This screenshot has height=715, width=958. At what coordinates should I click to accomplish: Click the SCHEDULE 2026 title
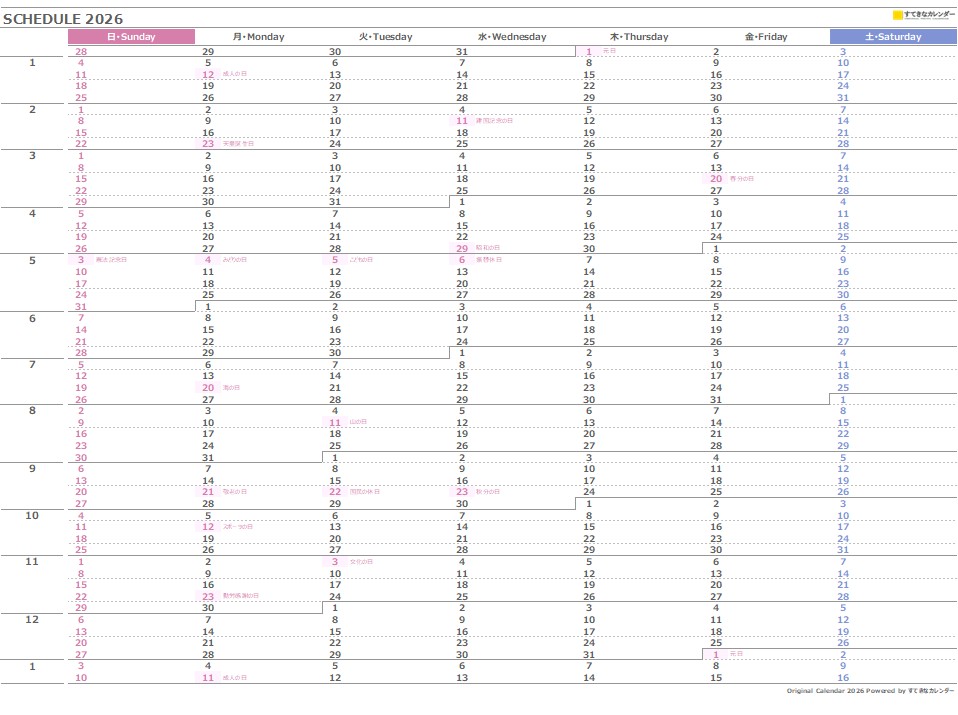tap(63, 17)
